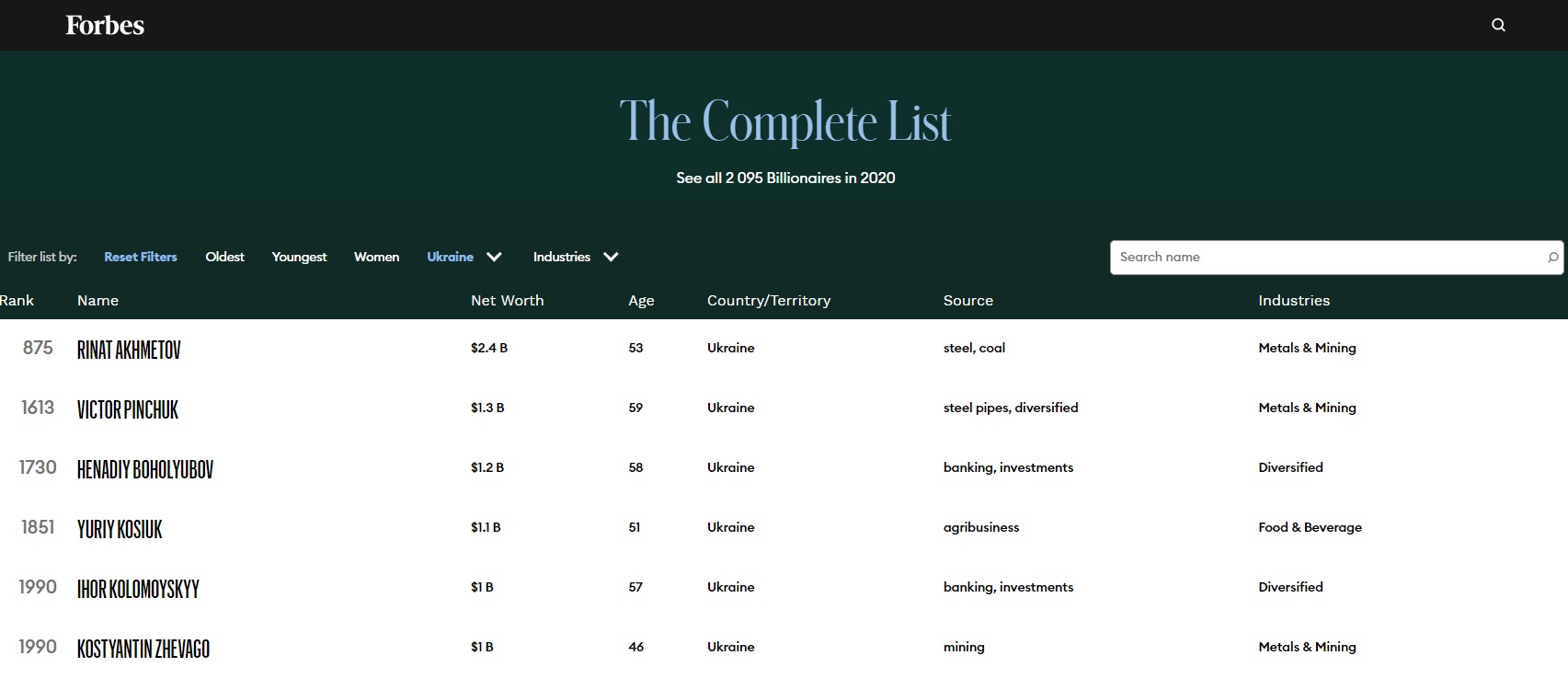Open Ihor Kolomoyskyy profile

138,589
